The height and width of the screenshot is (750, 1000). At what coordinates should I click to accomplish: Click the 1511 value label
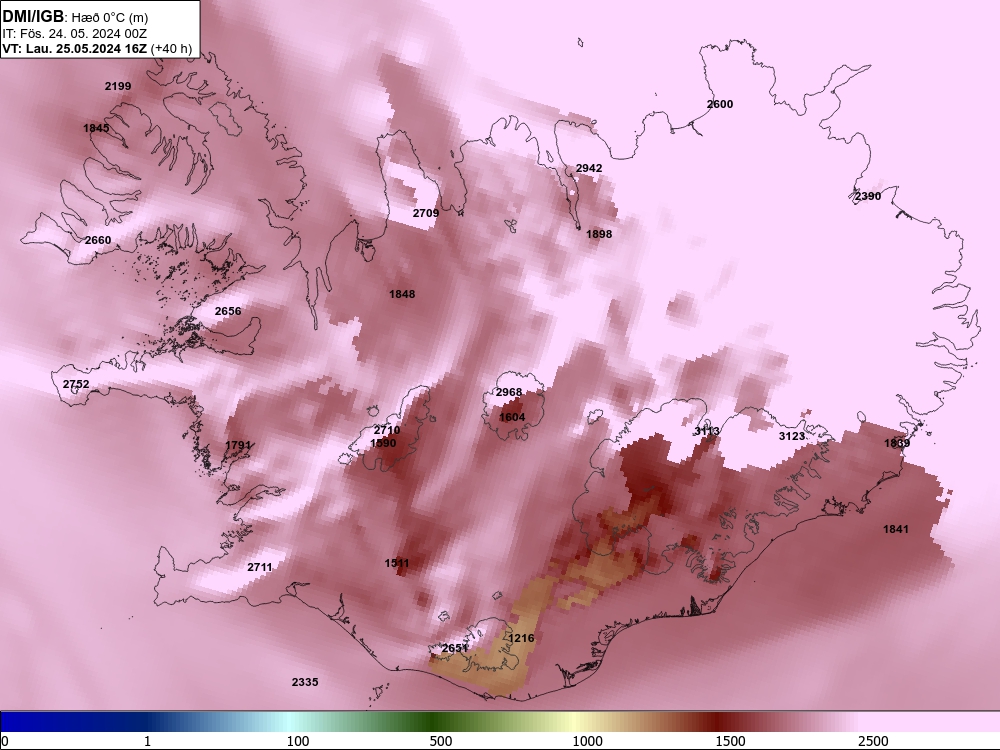pyautogui.click(x=397, y=563)
